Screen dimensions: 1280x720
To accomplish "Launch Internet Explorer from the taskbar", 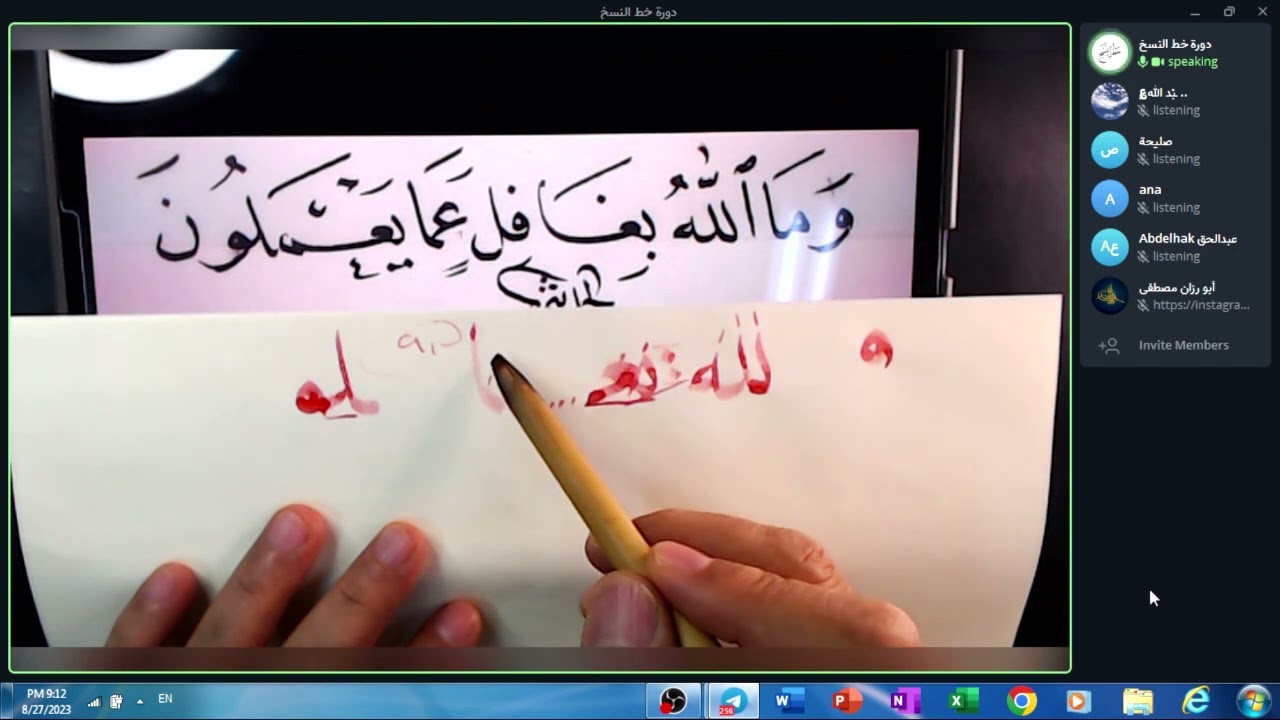I will pyautogui.click(x=1196, y=701).
